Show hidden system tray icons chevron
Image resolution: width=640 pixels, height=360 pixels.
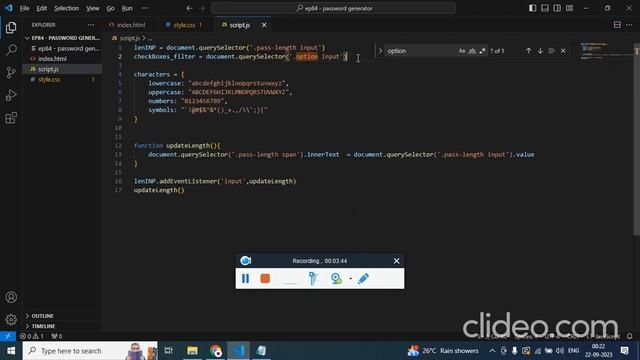492,351
